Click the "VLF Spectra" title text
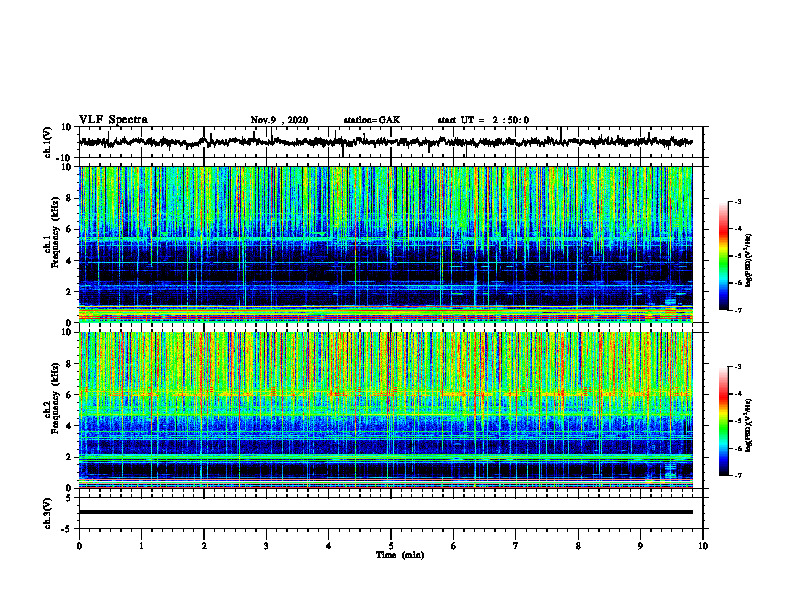This screenshot has height=612, width=792. (x=113, y=120)
